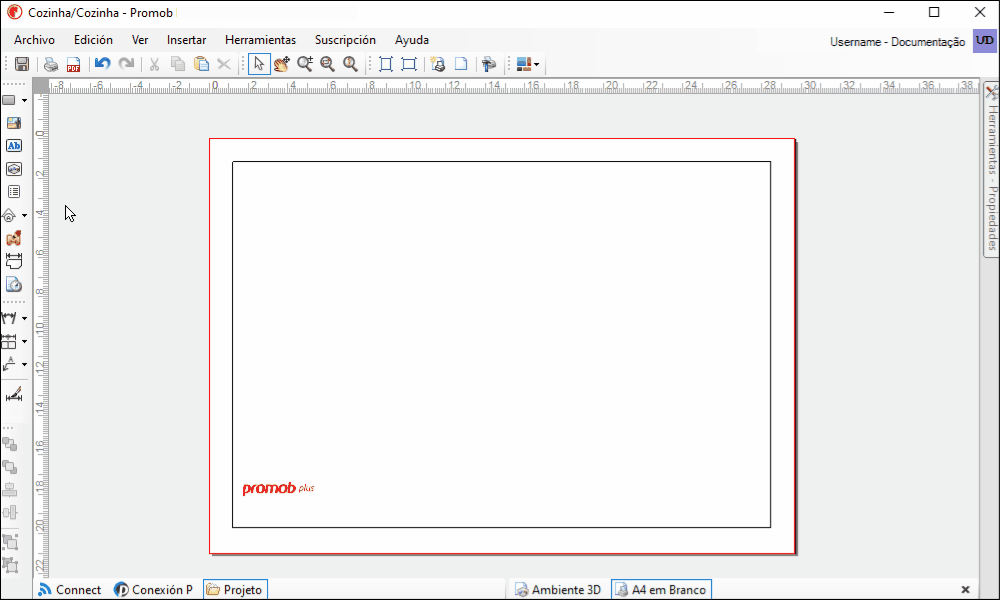Viewport: 1000px width, 600px height.
Task: Open the Ayuda menu
Action: 411,40
